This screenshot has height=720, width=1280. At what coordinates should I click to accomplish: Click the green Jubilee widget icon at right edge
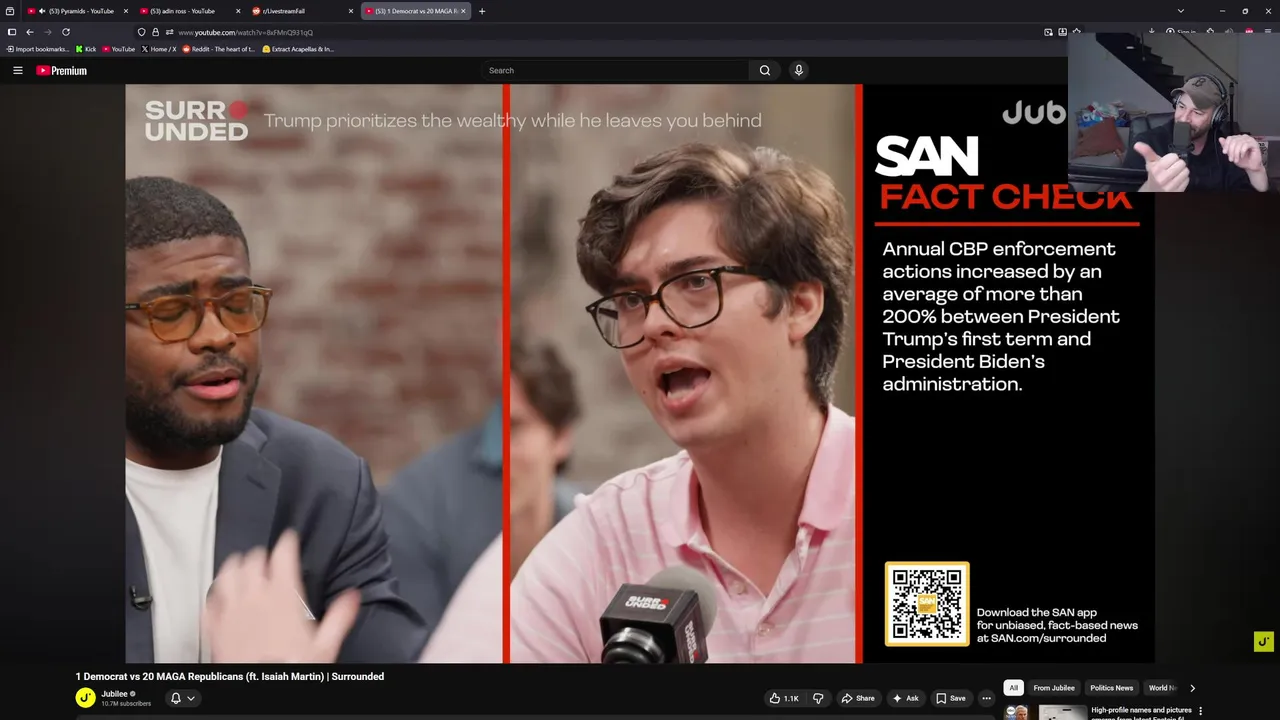point(1264,641)
